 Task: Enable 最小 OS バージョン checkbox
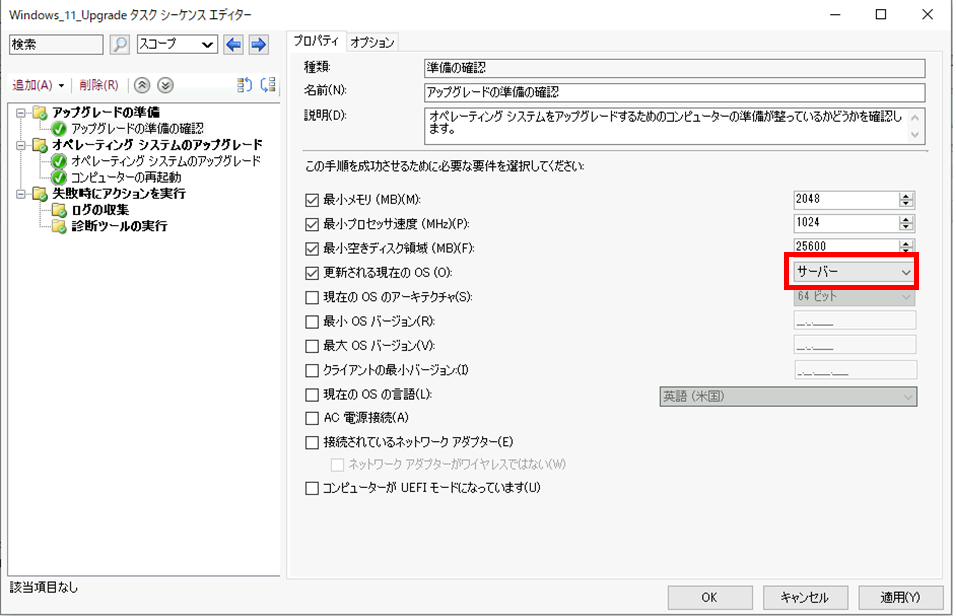coord(312,321)
